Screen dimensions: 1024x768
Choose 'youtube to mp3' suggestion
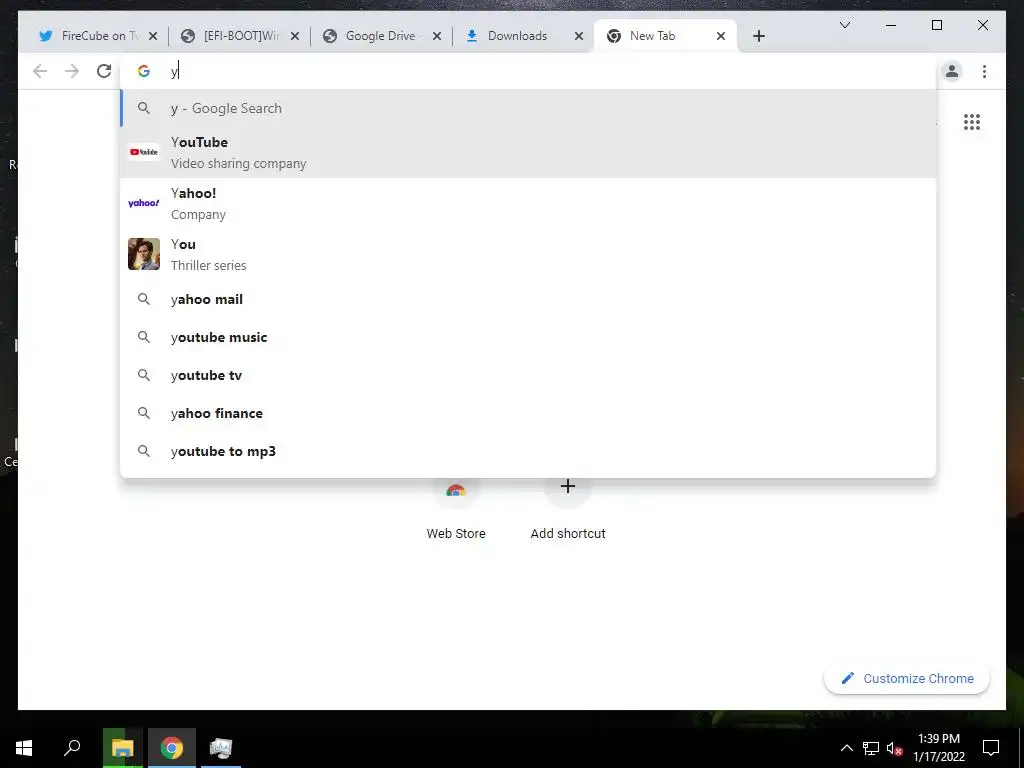click(528, 451)
